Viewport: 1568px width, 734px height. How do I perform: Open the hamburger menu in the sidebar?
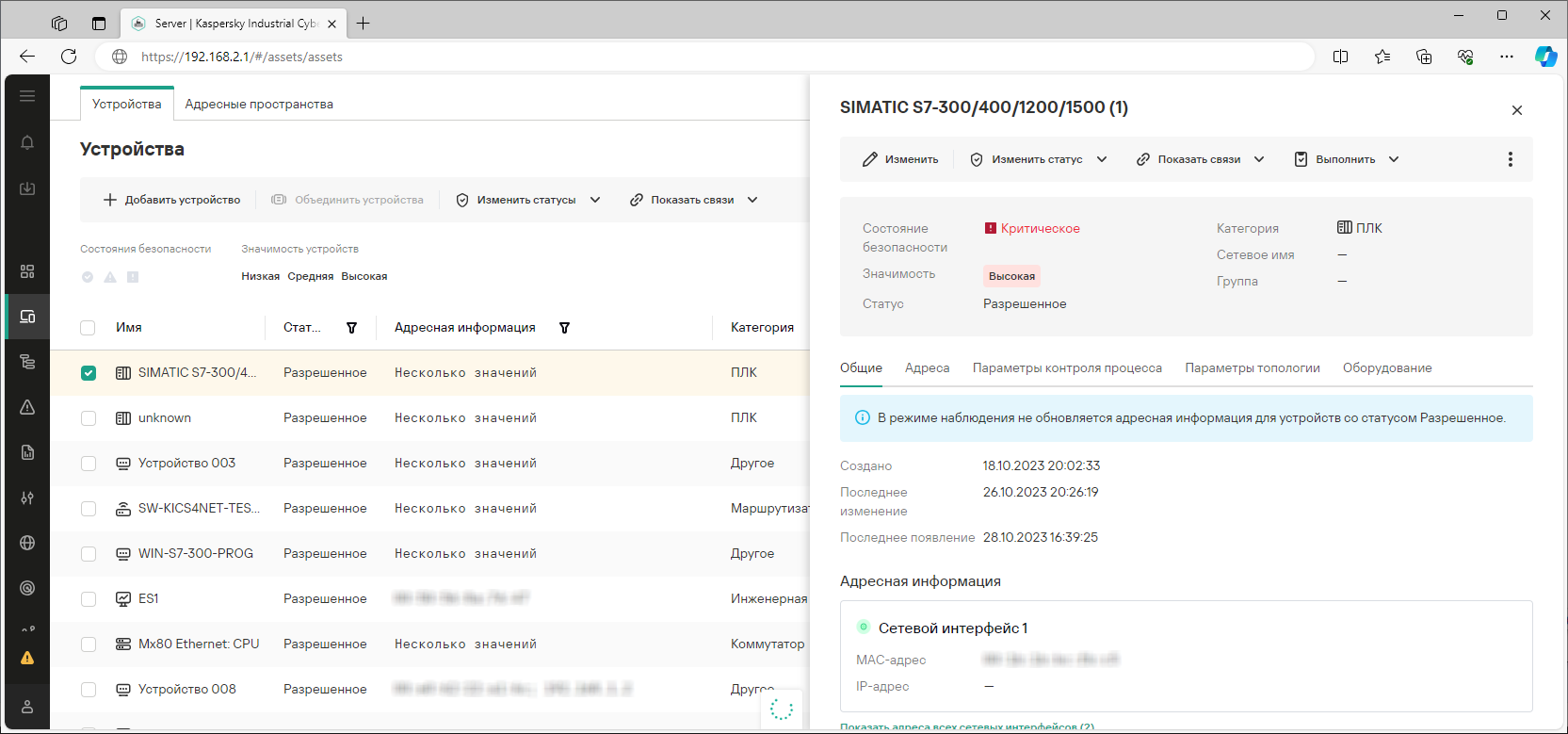coord(27,96)
